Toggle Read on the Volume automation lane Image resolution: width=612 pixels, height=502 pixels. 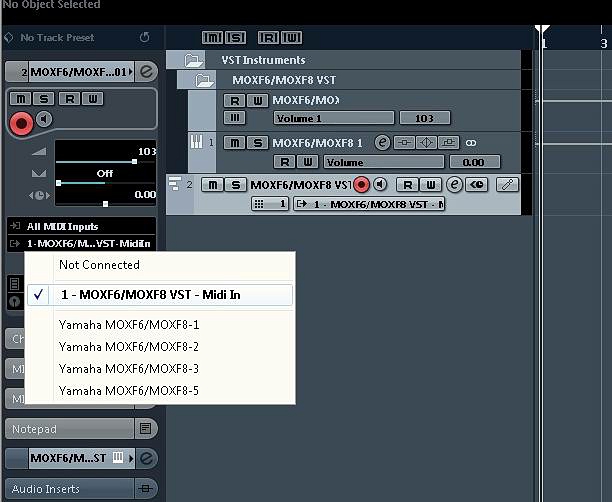click(x=285, y=162)
